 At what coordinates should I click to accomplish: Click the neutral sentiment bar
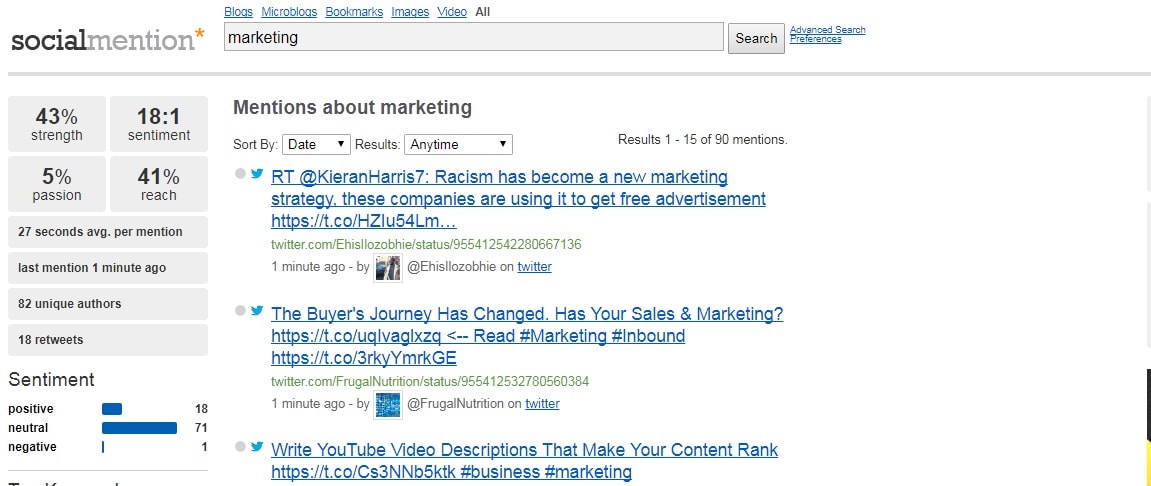pos(139,428)
